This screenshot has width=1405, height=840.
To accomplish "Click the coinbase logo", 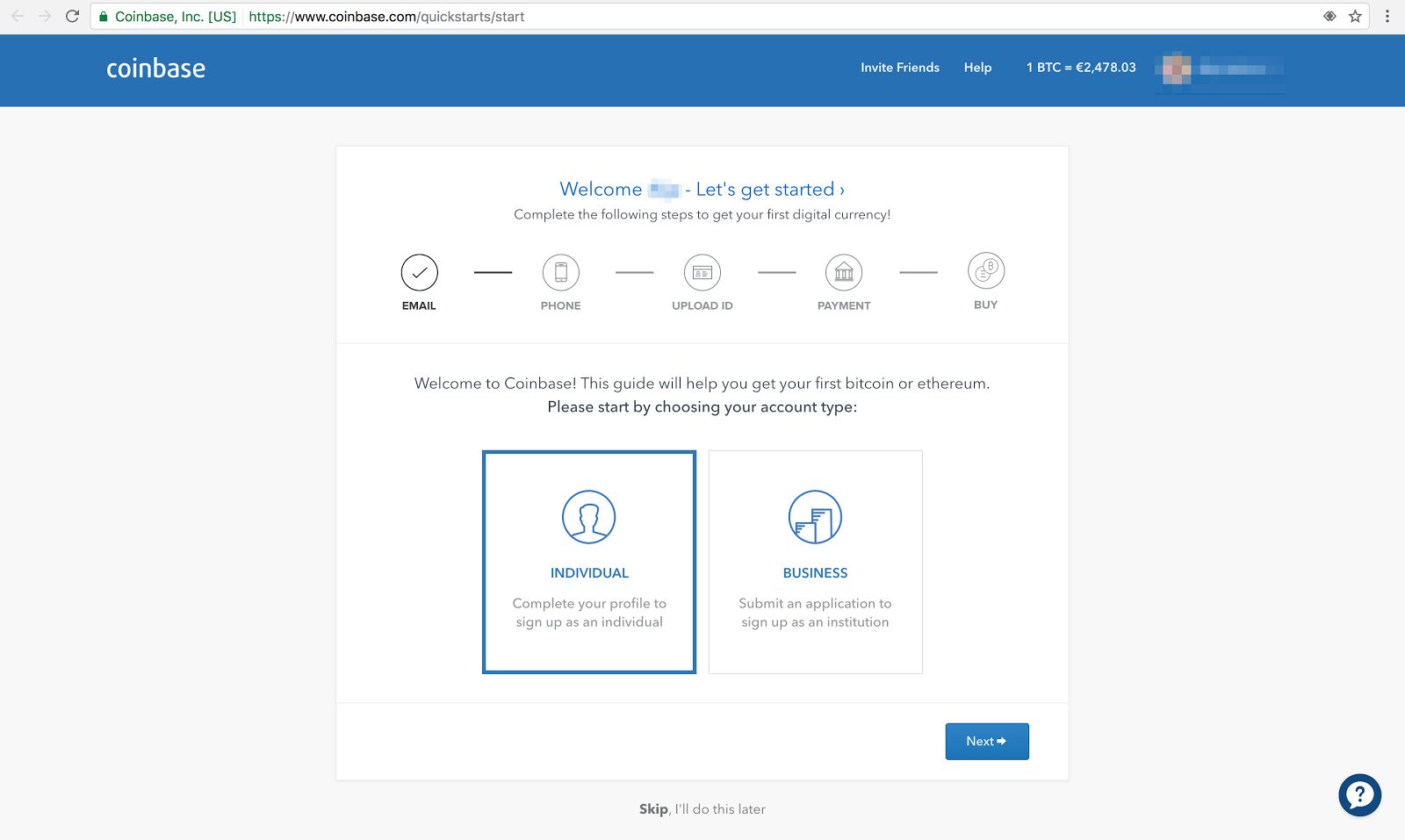I will point(155,68).
